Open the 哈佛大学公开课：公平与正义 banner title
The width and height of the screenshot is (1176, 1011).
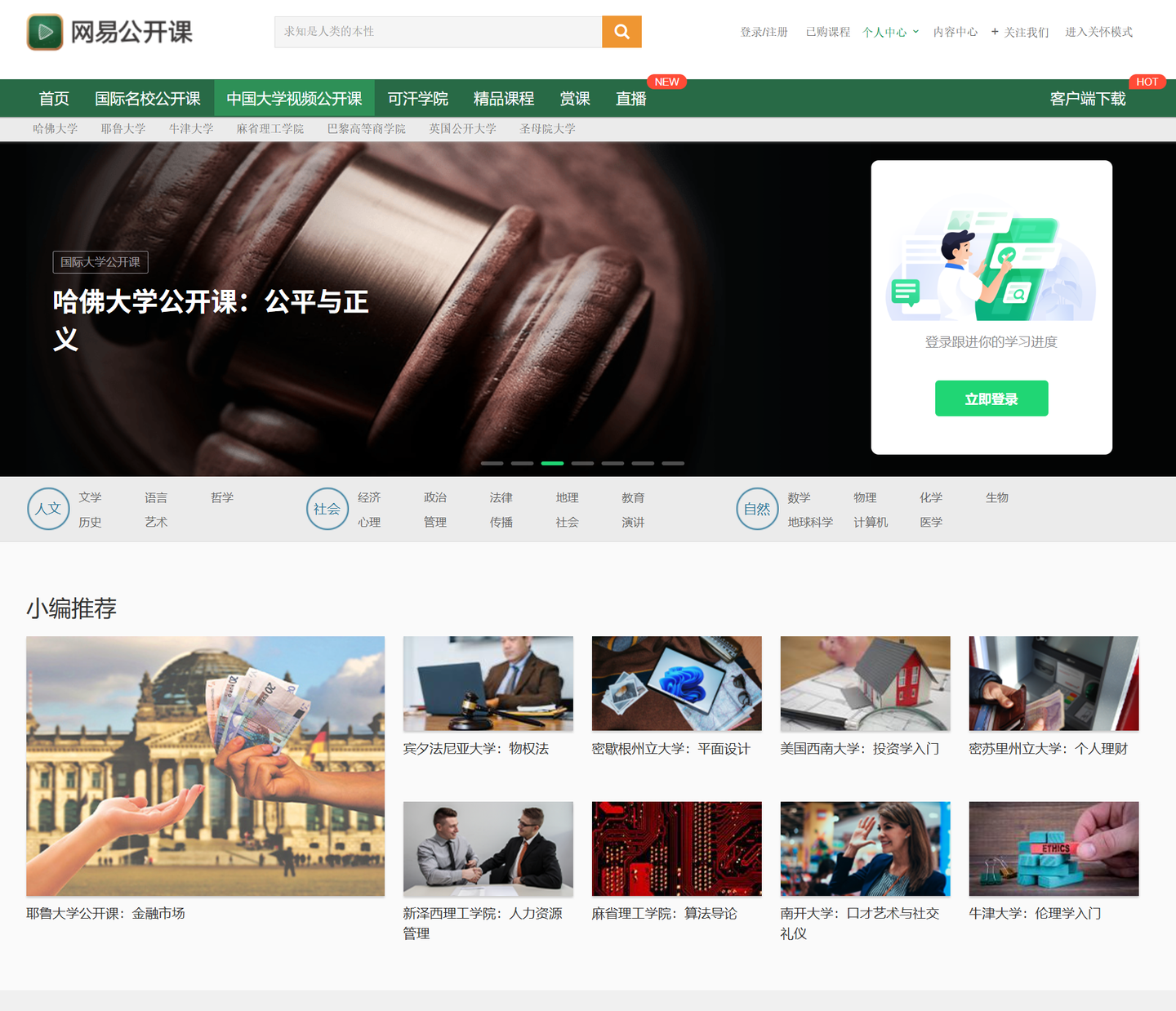point(211,319)
